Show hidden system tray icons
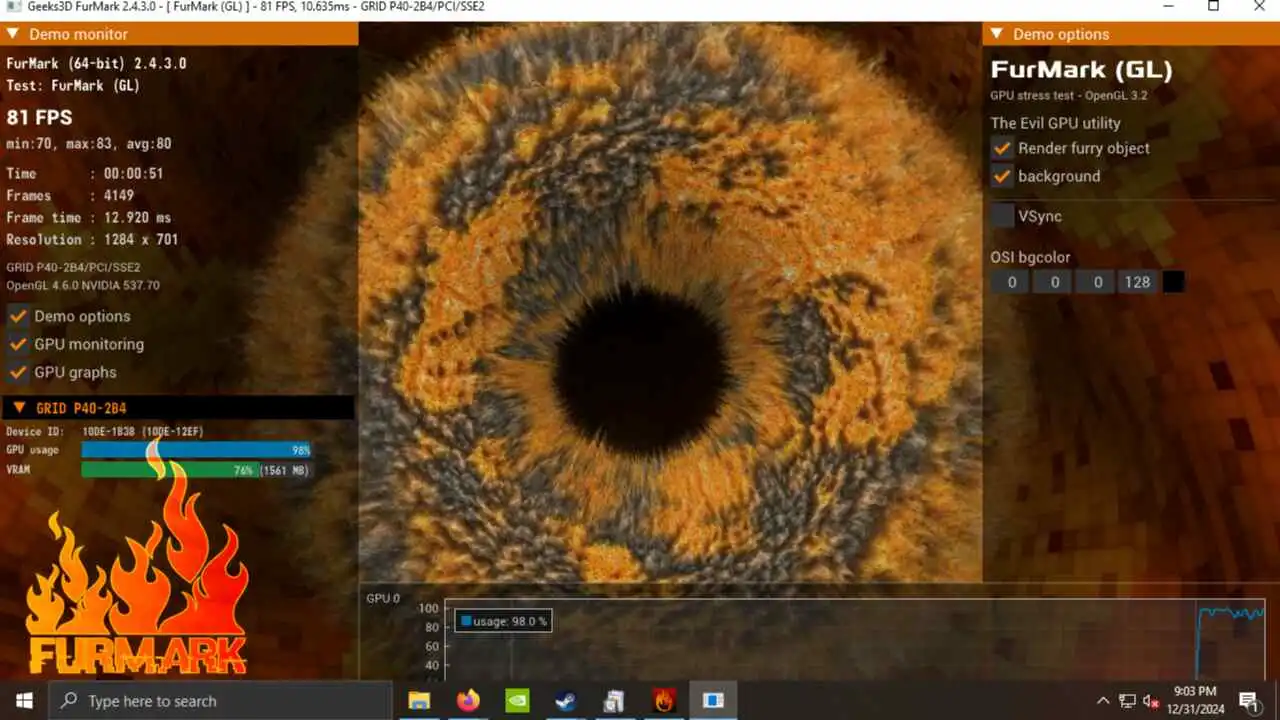The width and height of the screenshot is (1280, 720). 1103,701
